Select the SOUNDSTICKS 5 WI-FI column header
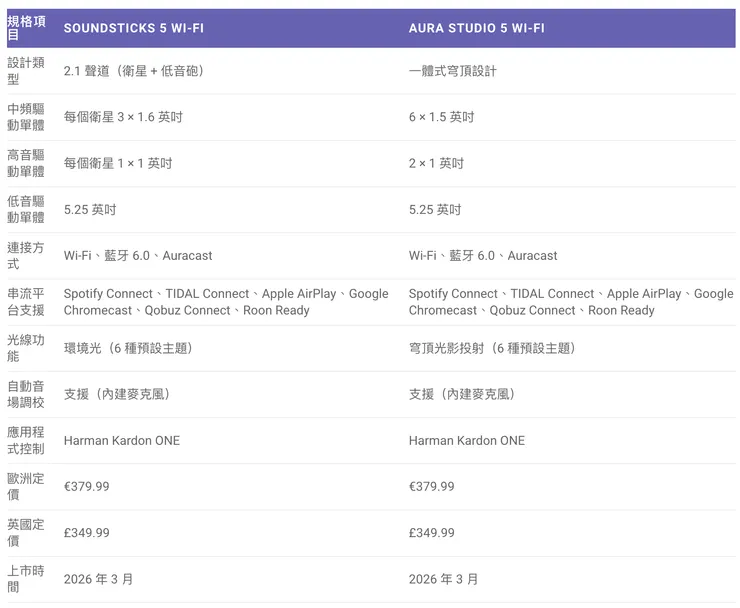This screenshot has height=608, width=740. (x=134, y=28)
